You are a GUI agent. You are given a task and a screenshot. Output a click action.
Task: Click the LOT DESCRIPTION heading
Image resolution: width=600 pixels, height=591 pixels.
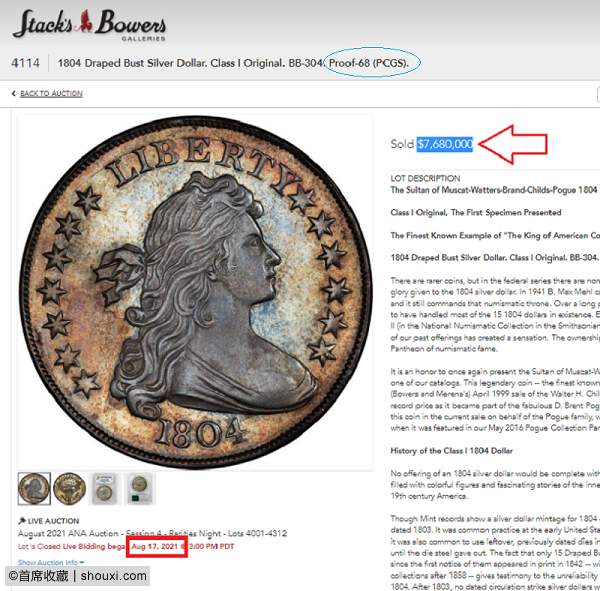425,178
